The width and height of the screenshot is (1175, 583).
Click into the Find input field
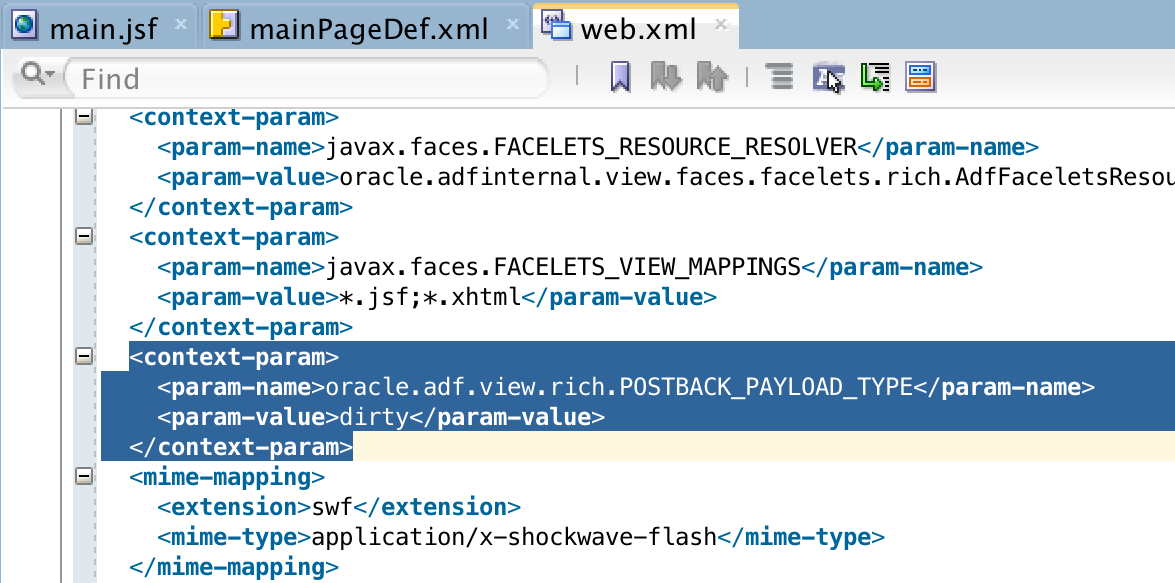pyautogui.click(x=306, y=78)
